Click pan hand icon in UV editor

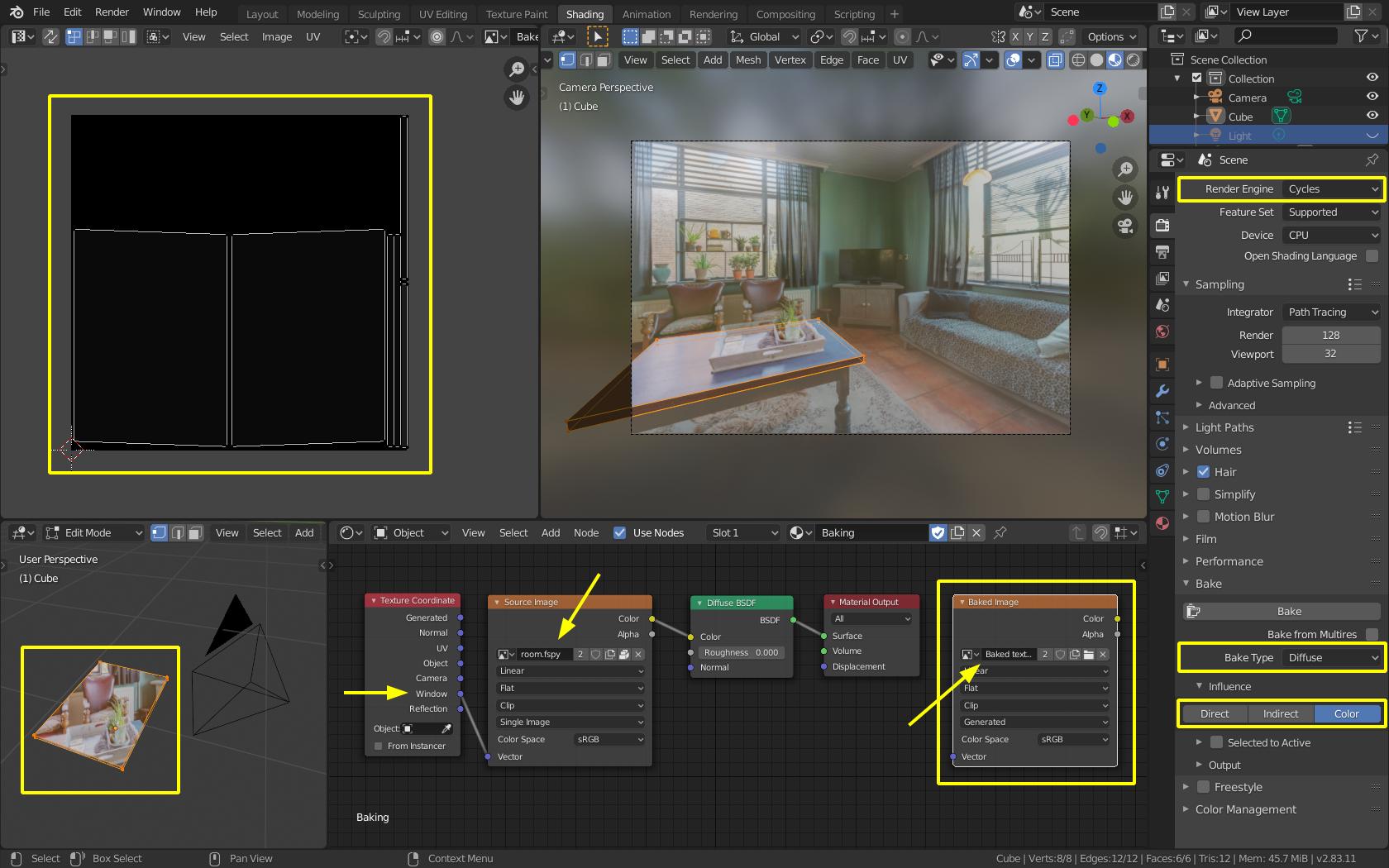pyautogui.click(x=517, y=98)
